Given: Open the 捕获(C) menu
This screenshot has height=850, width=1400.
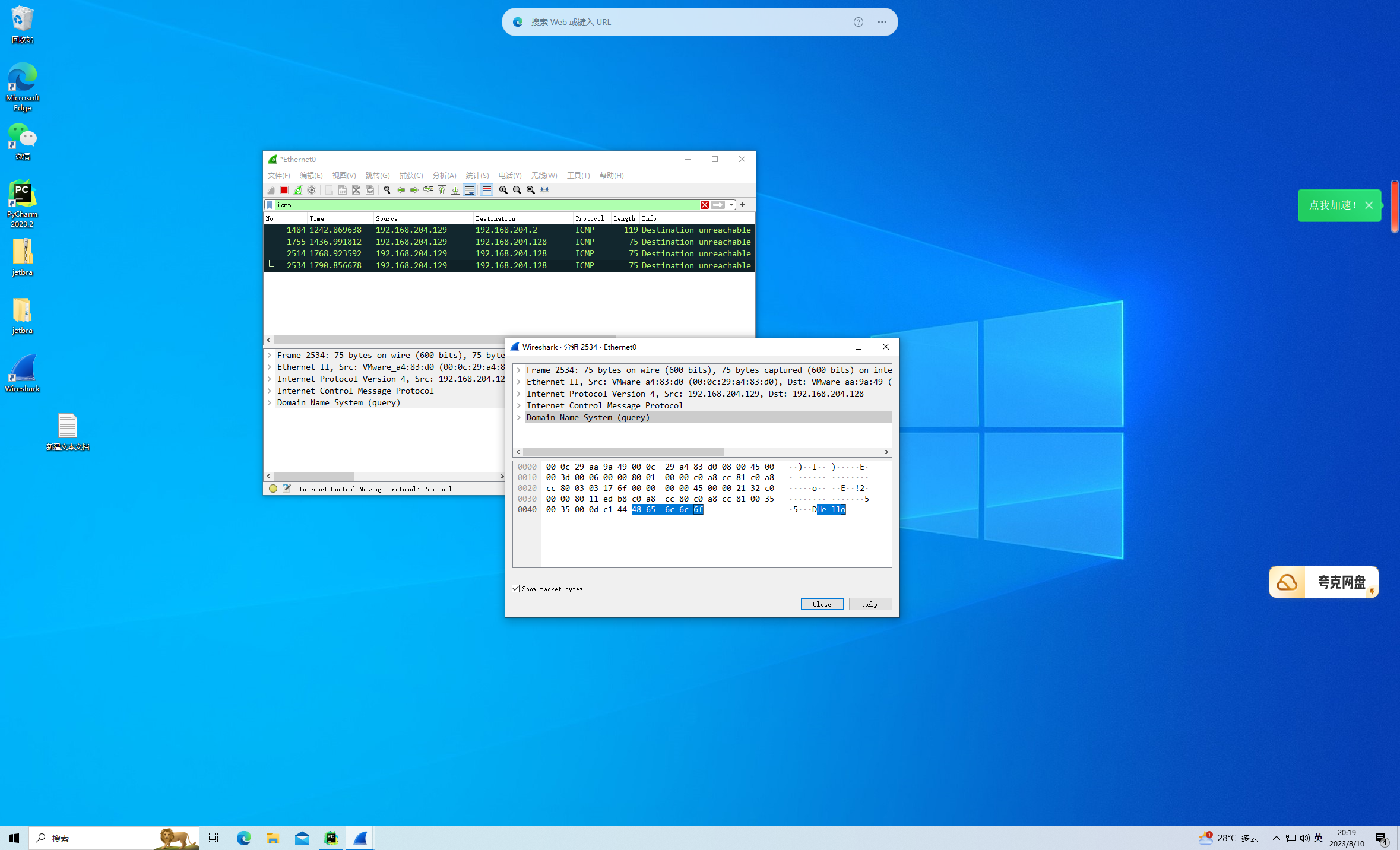Looking at the screenshot, I should tap(411, 175).
